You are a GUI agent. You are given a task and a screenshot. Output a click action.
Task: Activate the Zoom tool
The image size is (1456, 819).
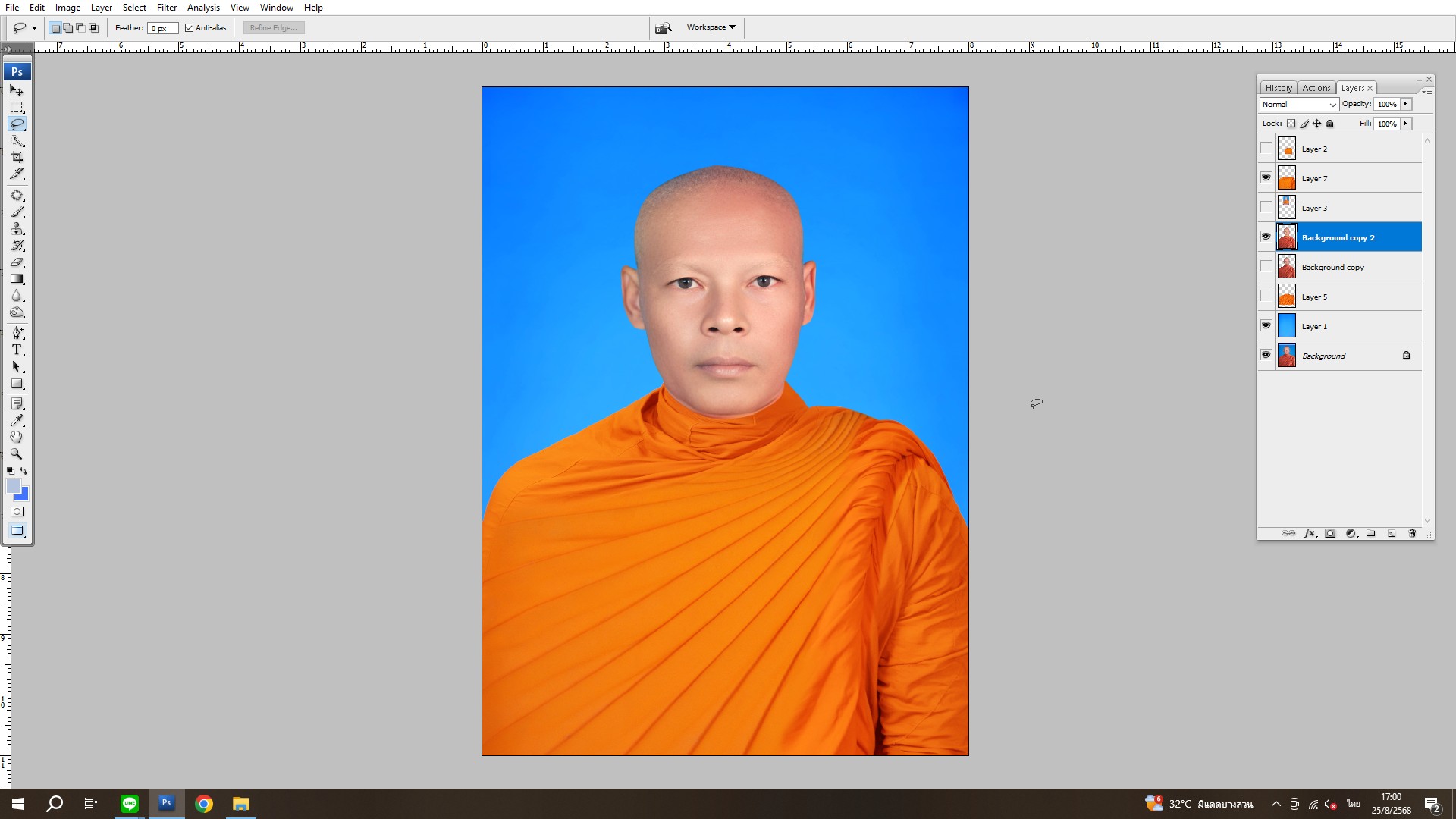(17, 453)
